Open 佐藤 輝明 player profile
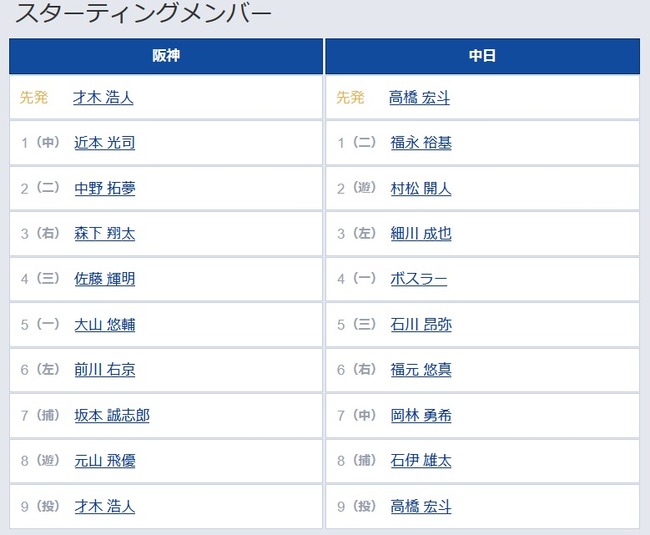Image resolution: width=650 pixels, height=535 pixels. pyautogui.click(x=104, y=278)
